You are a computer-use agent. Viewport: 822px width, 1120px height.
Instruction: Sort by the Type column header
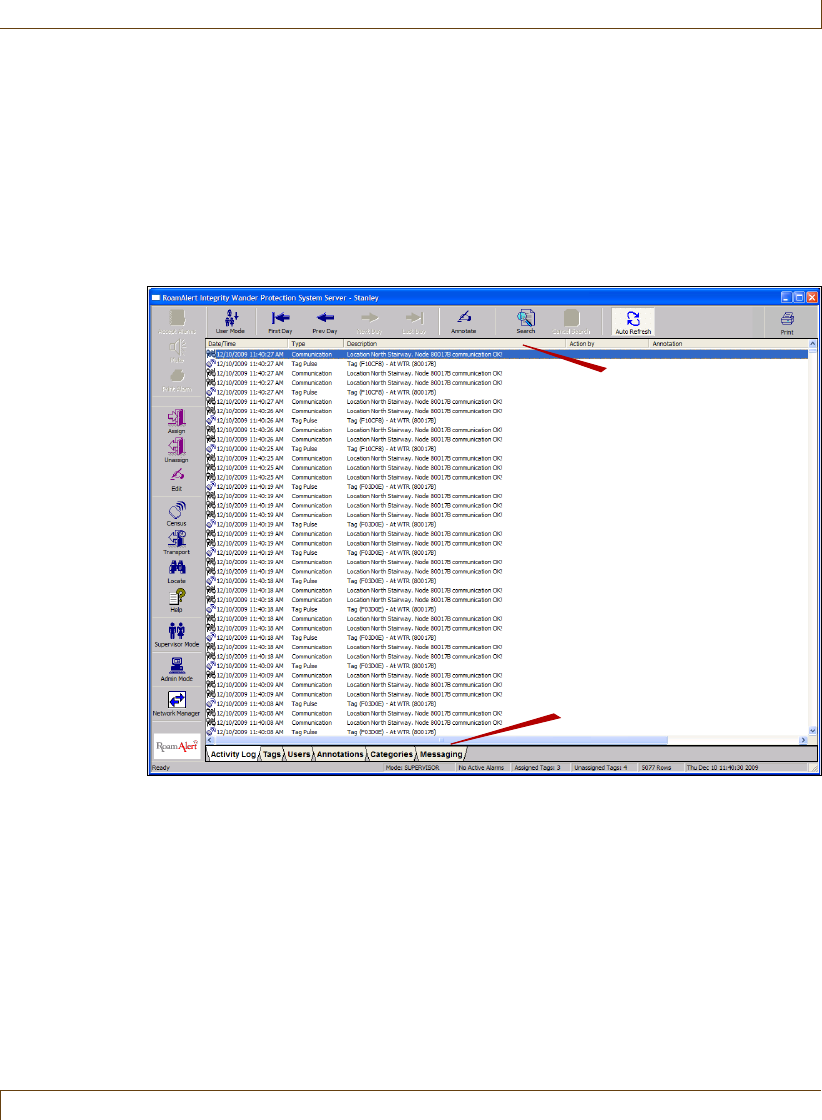click(316, 344)
